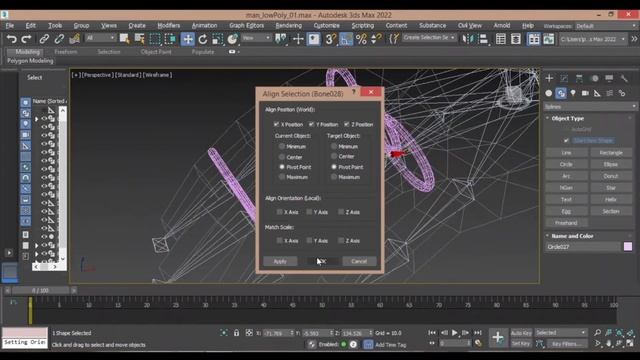Image resolution: width=640 pixels, height=360 pixels.
Task: Click the Auto Key button
Action: (521, 333)
